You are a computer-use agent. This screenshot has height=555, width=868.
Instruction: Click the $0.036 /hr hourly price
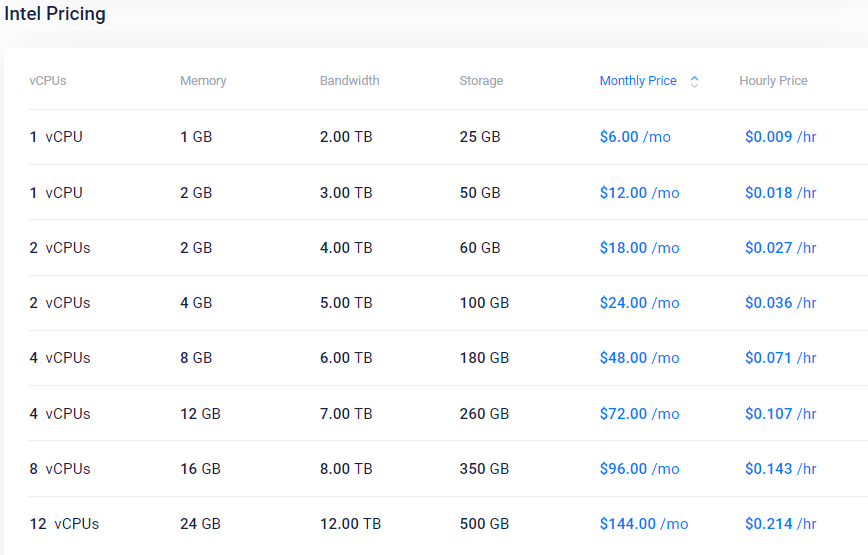tap(781, 303)
